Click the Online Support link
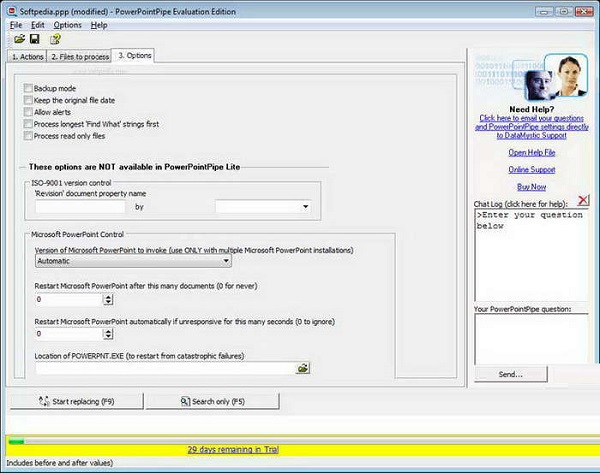The height and width of the screenshot is (473, 600). [532, 170]
